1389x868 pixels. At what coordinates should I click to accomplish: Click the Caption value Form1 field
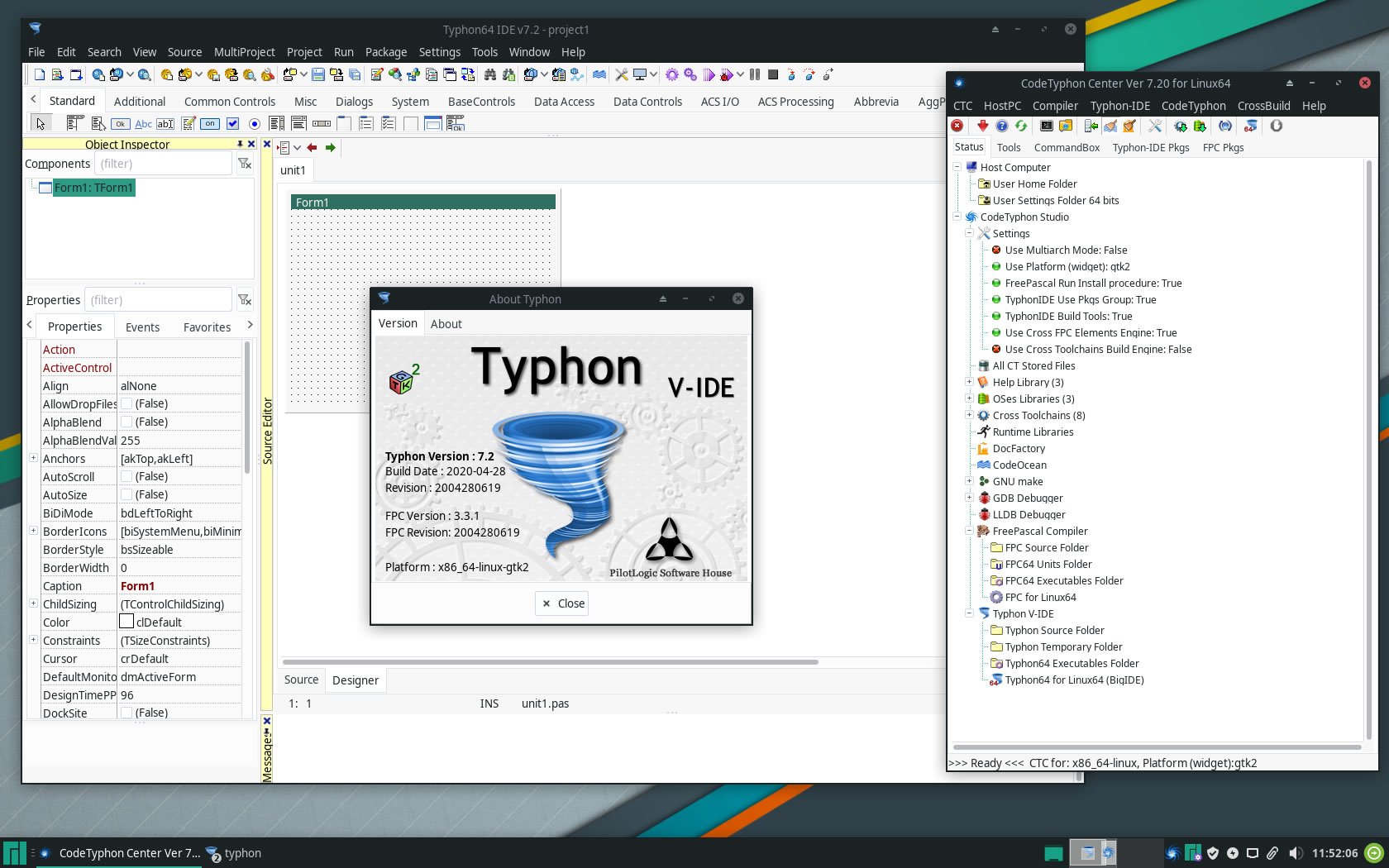pos(180,586)
